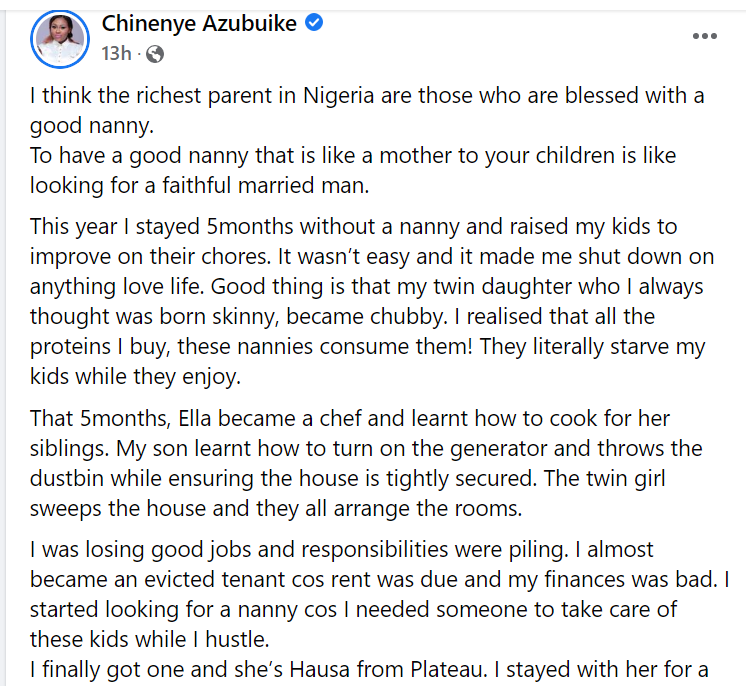Open the Chinenye Azubuike profile name link
746x686 pixels.
pyautogui.click(x=199, y=23)
